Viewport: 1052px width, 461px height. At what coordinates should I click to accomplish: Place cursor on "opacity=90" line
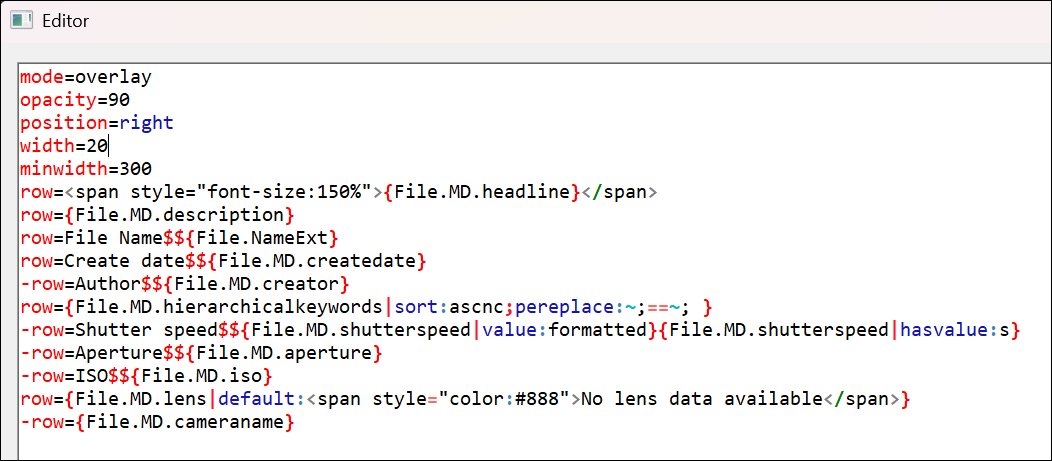[75, 100]
